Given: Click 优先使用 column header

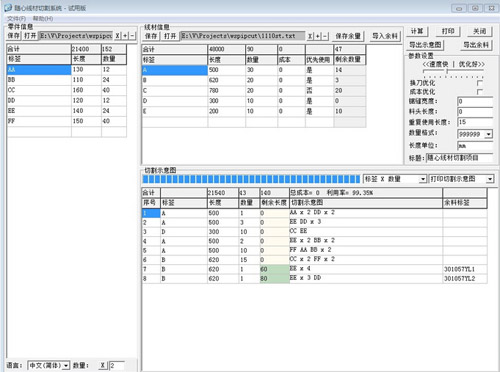Looking at the screenshot, I should coord(319,60).
